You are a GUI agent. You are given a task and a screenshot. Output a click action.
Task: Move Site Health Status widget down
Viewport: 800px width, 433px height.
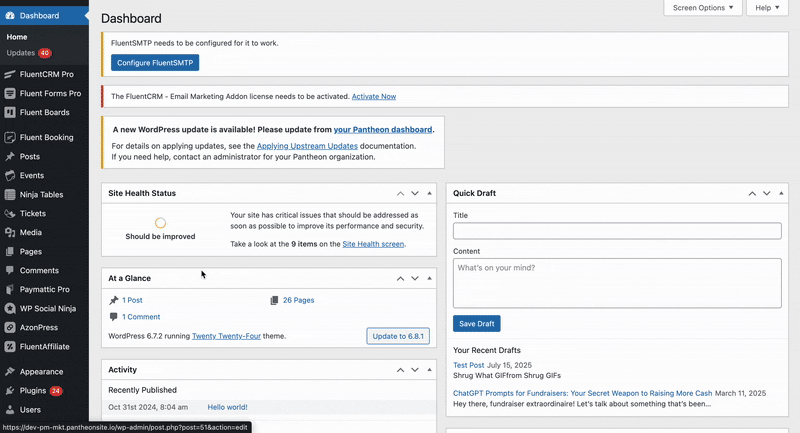coord(415,193)
